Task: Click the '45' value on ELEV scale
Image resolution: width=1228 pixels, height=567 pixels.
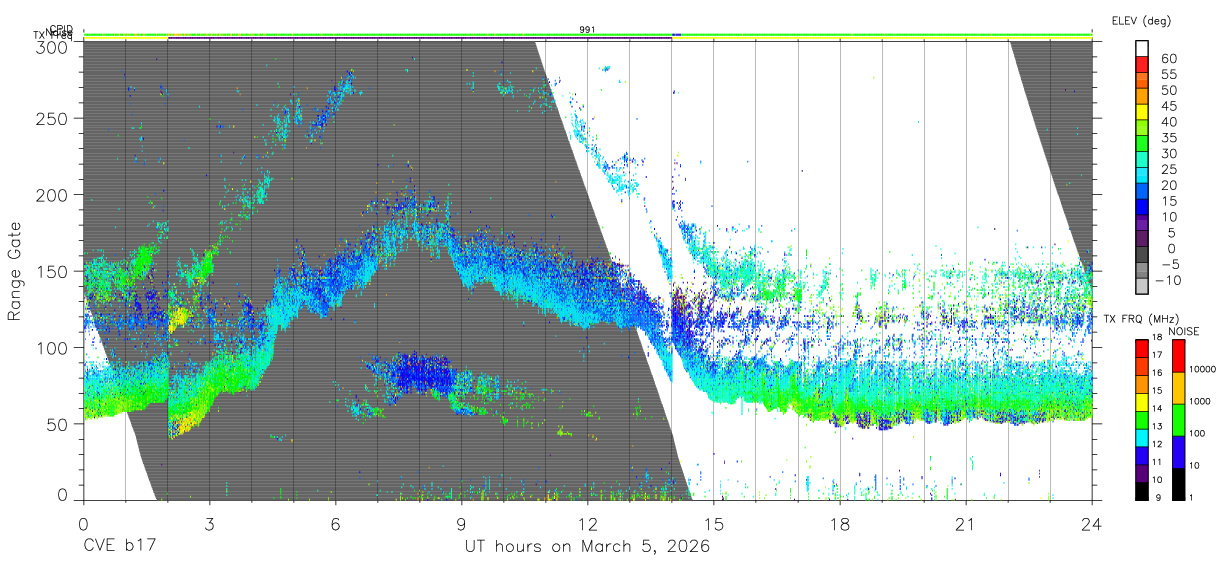Action: point(1168,106)
